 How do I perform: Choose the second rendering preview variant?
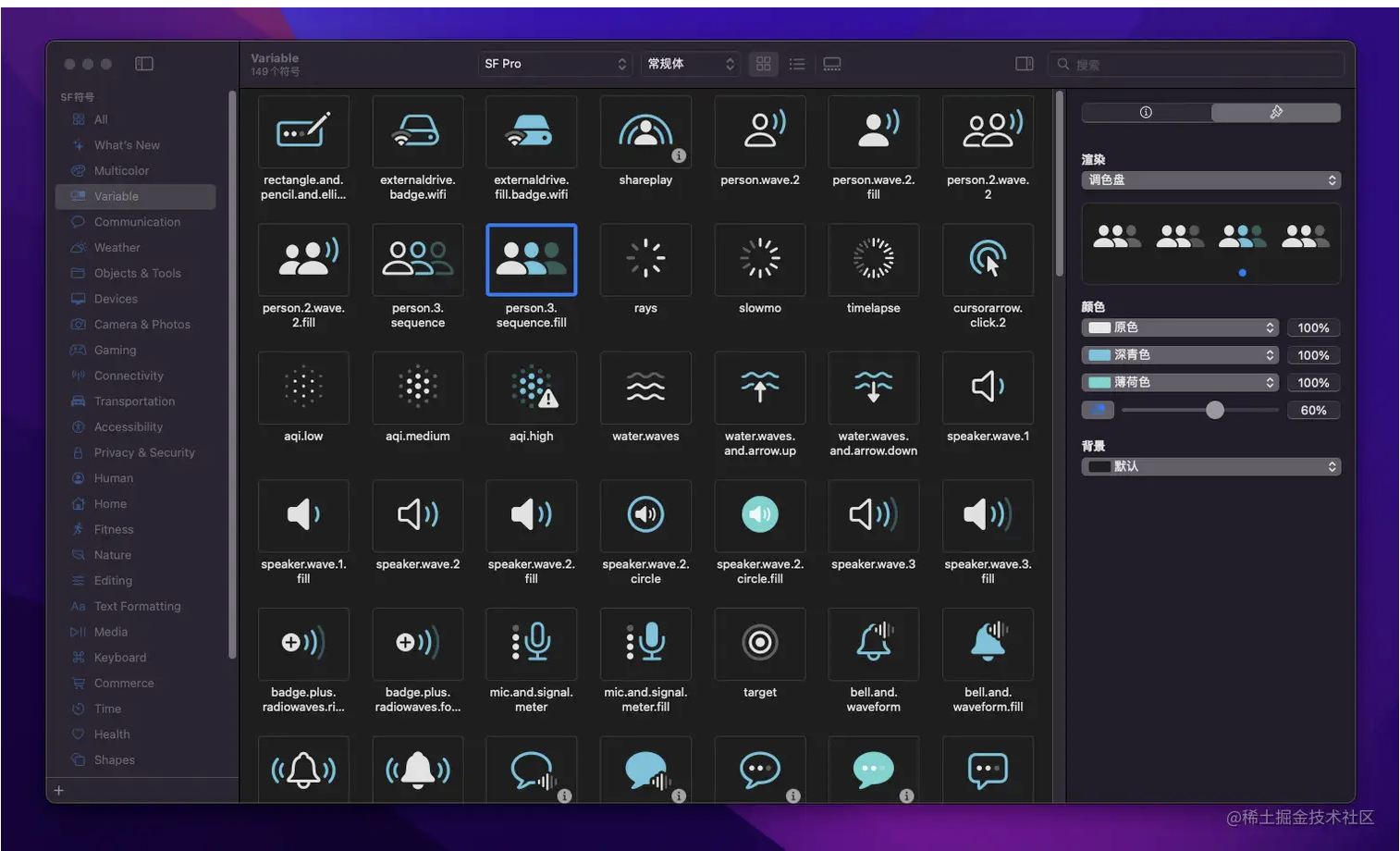click(x=1180, y=237)
